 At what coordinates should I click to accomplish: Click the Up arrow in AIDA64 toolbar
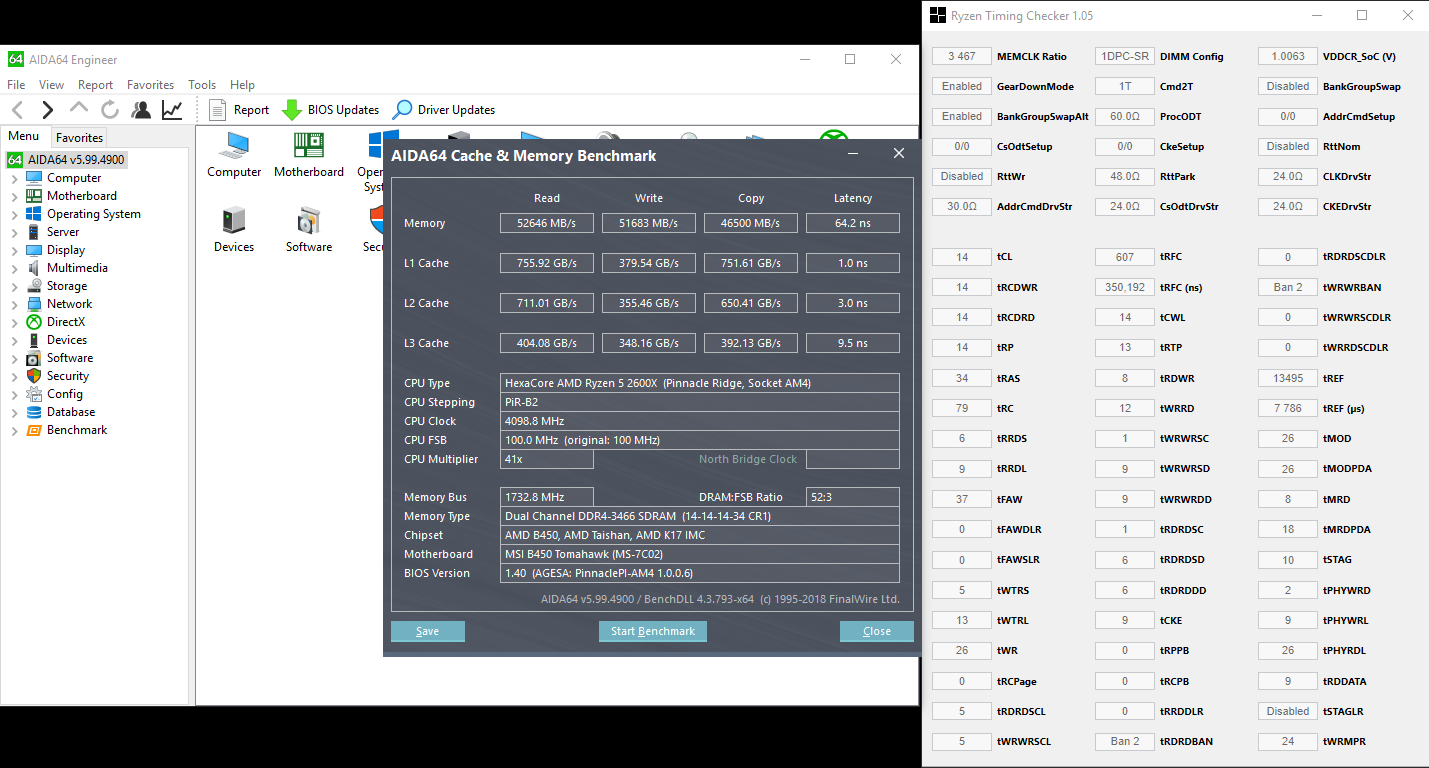79,108
